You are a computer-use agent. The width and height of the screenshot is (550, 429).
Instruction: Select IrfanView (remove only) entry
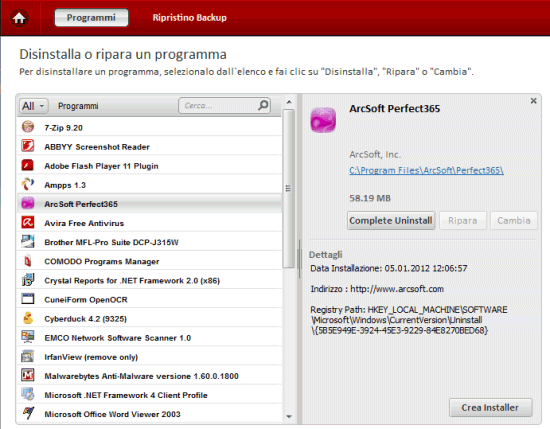pyautogui.click(x=91, y=357)
